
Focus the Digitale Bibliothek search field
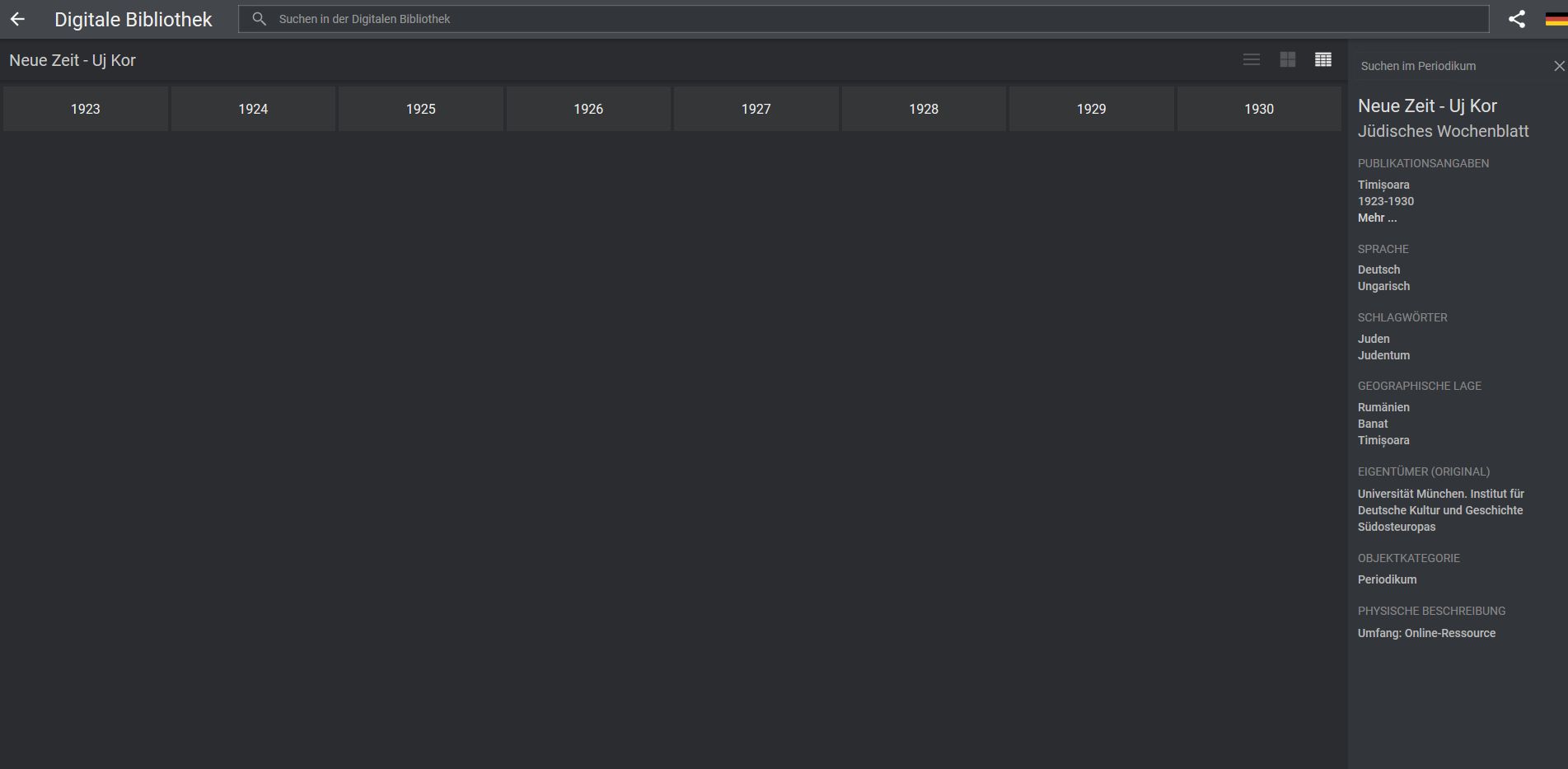click(864, 19)
